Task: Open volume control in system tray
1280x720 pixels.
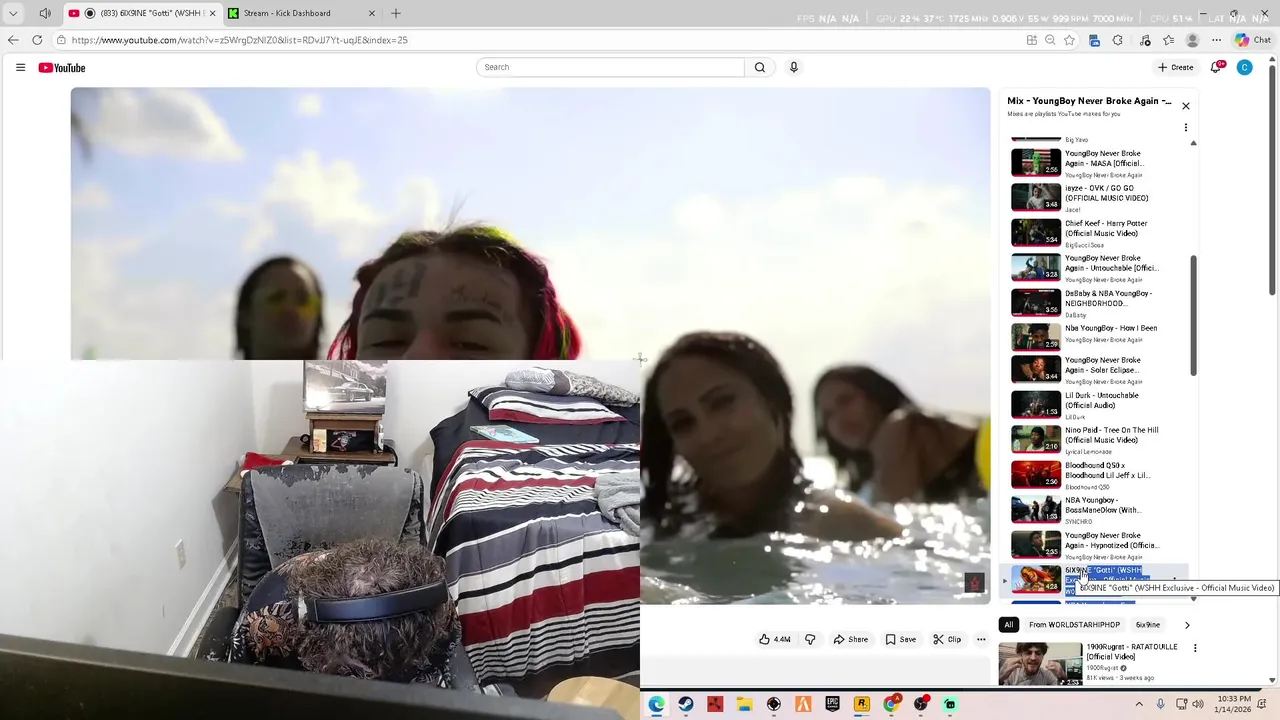Action: pos(1199,704)
